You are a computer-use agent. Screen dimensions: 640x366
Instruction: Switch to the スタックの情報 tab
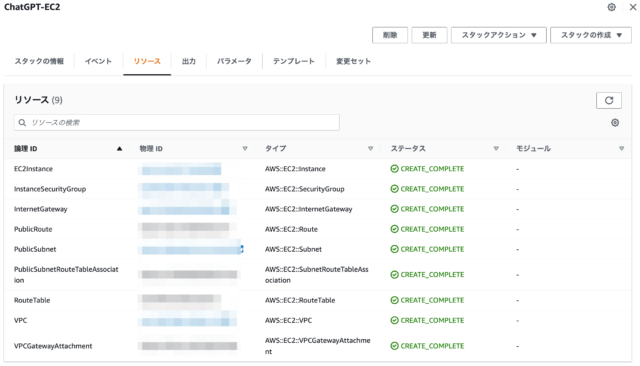click(x=39, y=61)
